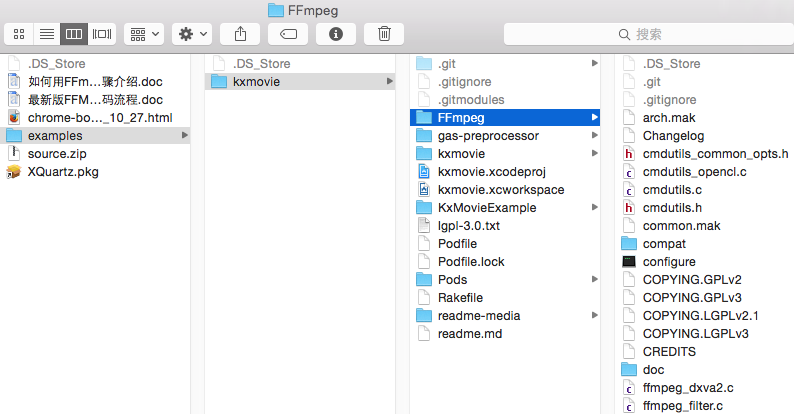Select the Changelog file
This screenshot has width=794, height=414.
706,136
